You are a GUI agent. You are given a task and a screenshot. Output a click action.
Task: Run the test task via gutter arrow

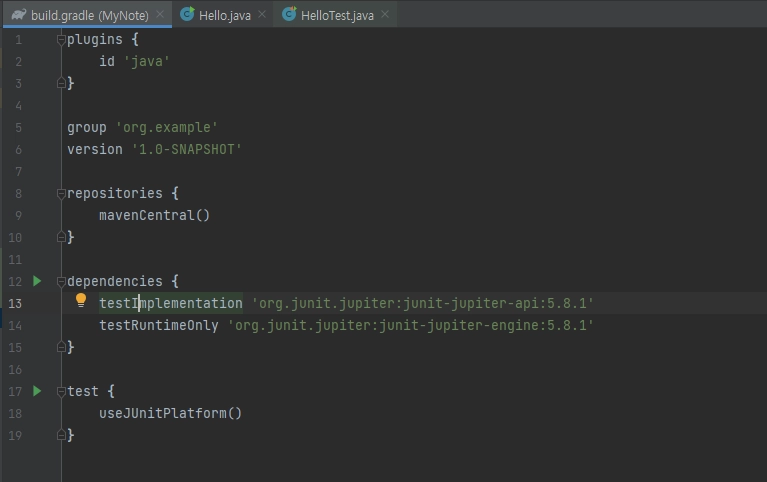pos(37,391)
